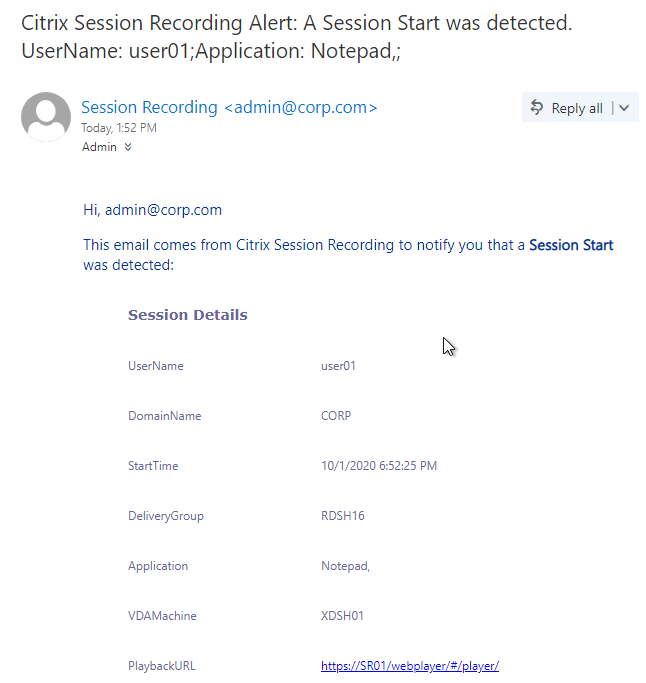The width and height of the screenshot is (646, 683).
Task: Click the StartTime value 10/1/2020
Action: click(379, 466)
